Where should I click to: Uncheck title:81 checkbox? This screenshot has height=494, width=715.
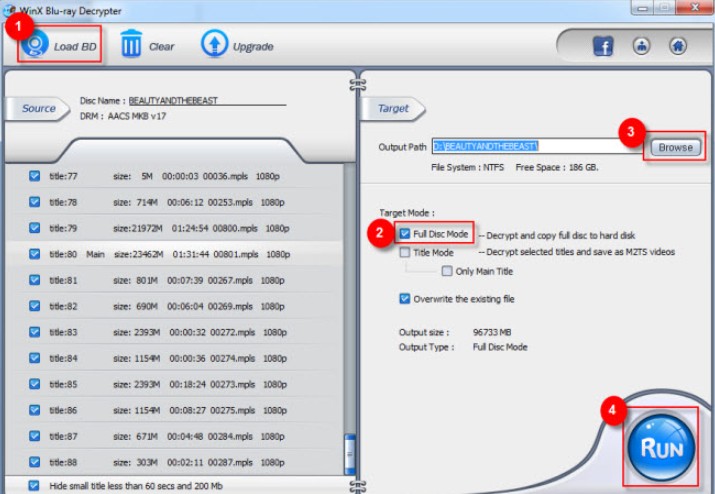click(34, 280)
